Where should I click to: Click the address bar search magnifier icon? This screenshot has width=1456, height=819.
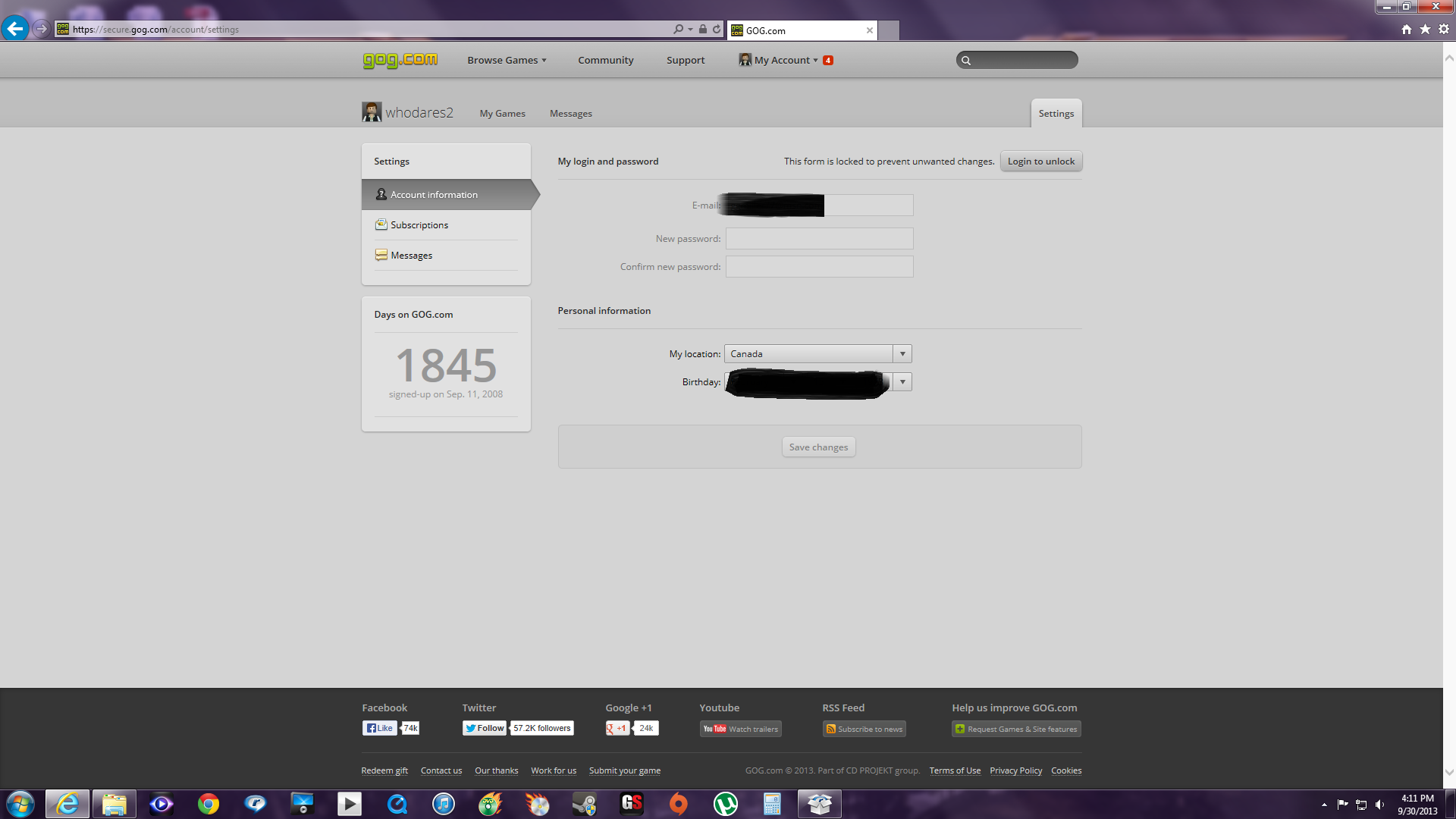(678, 29)
